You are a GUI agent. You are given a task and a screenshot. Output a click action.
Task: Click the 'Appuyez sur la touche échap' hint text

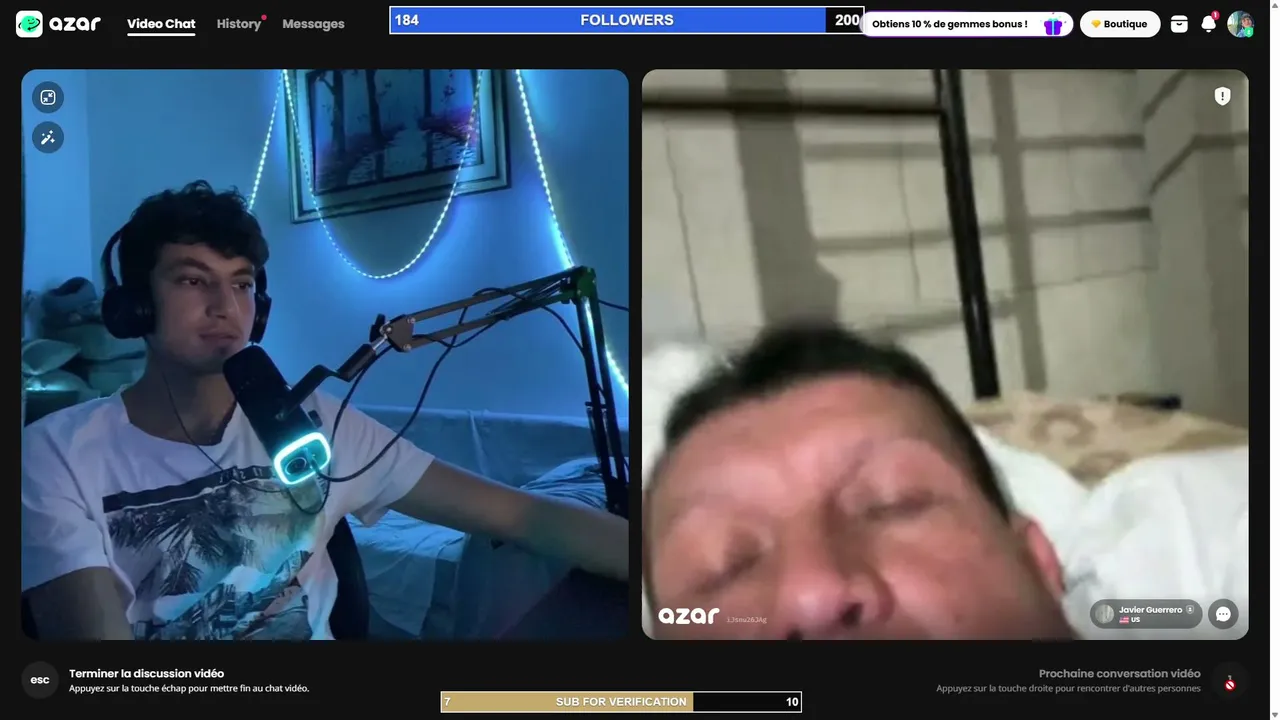(189, 688)
